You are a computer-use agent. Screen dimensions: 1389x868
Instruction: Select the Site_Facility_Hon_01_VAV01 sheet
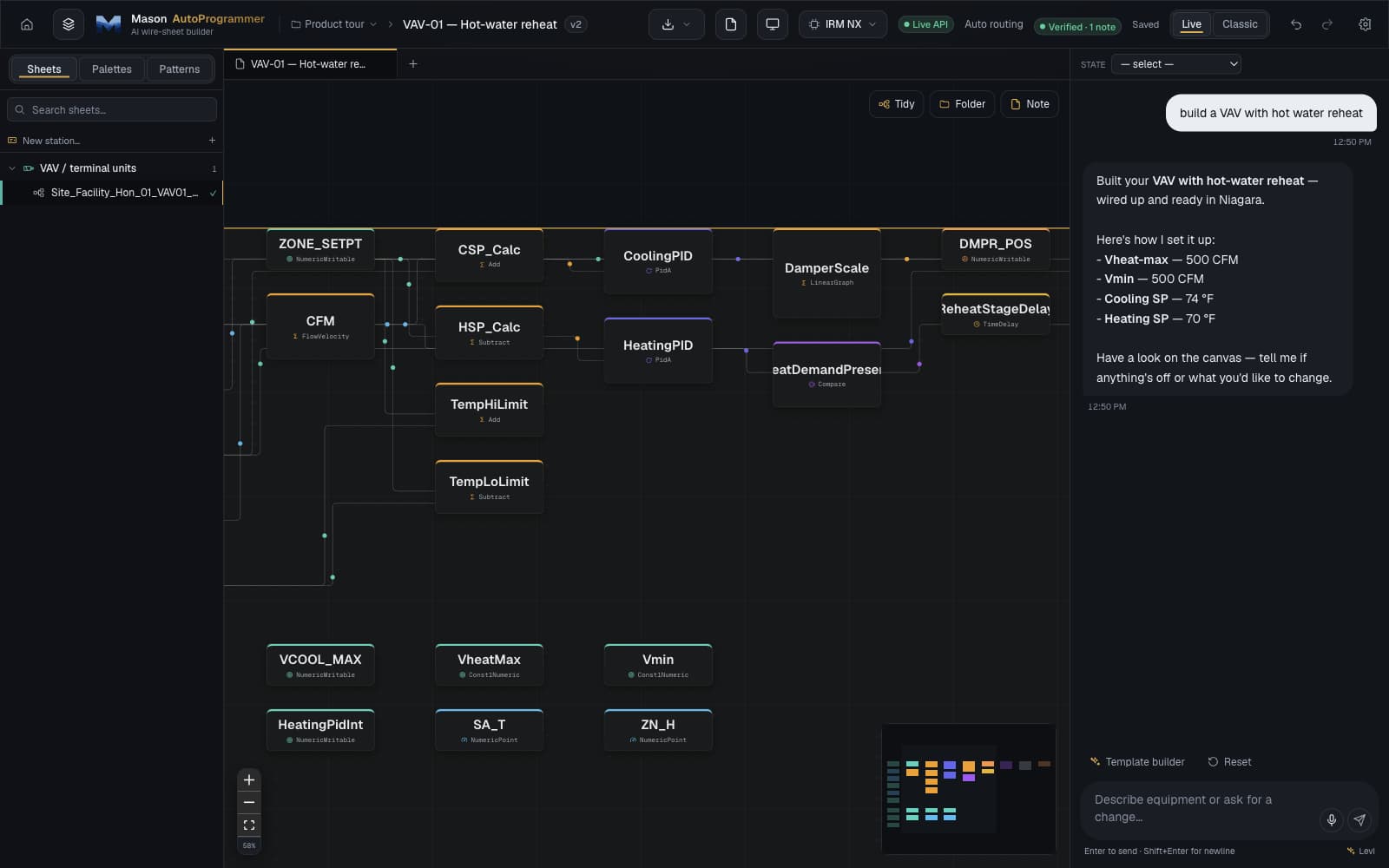[x=112, y=193]
